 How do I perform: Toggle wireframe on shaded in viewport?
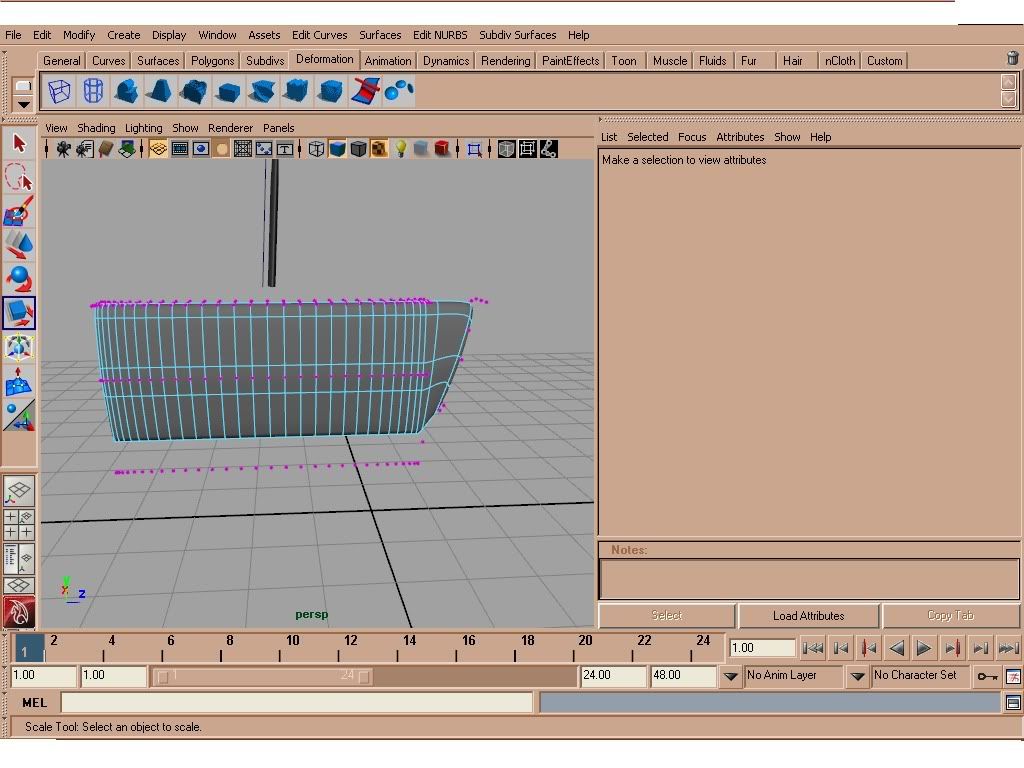coord(358,149)
